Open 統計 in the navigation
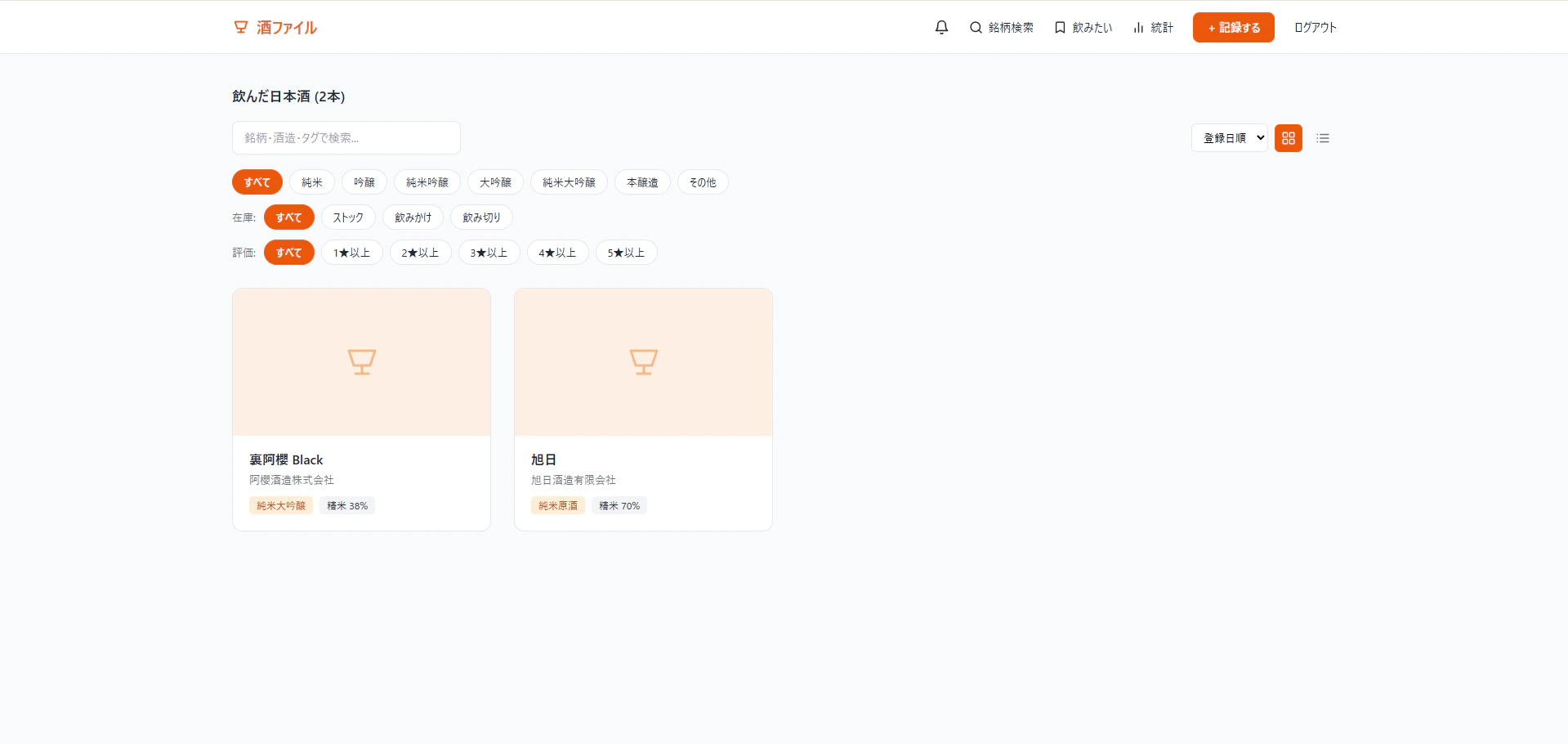Viewport: 1568px width, 744px height. click(1153, 27)
